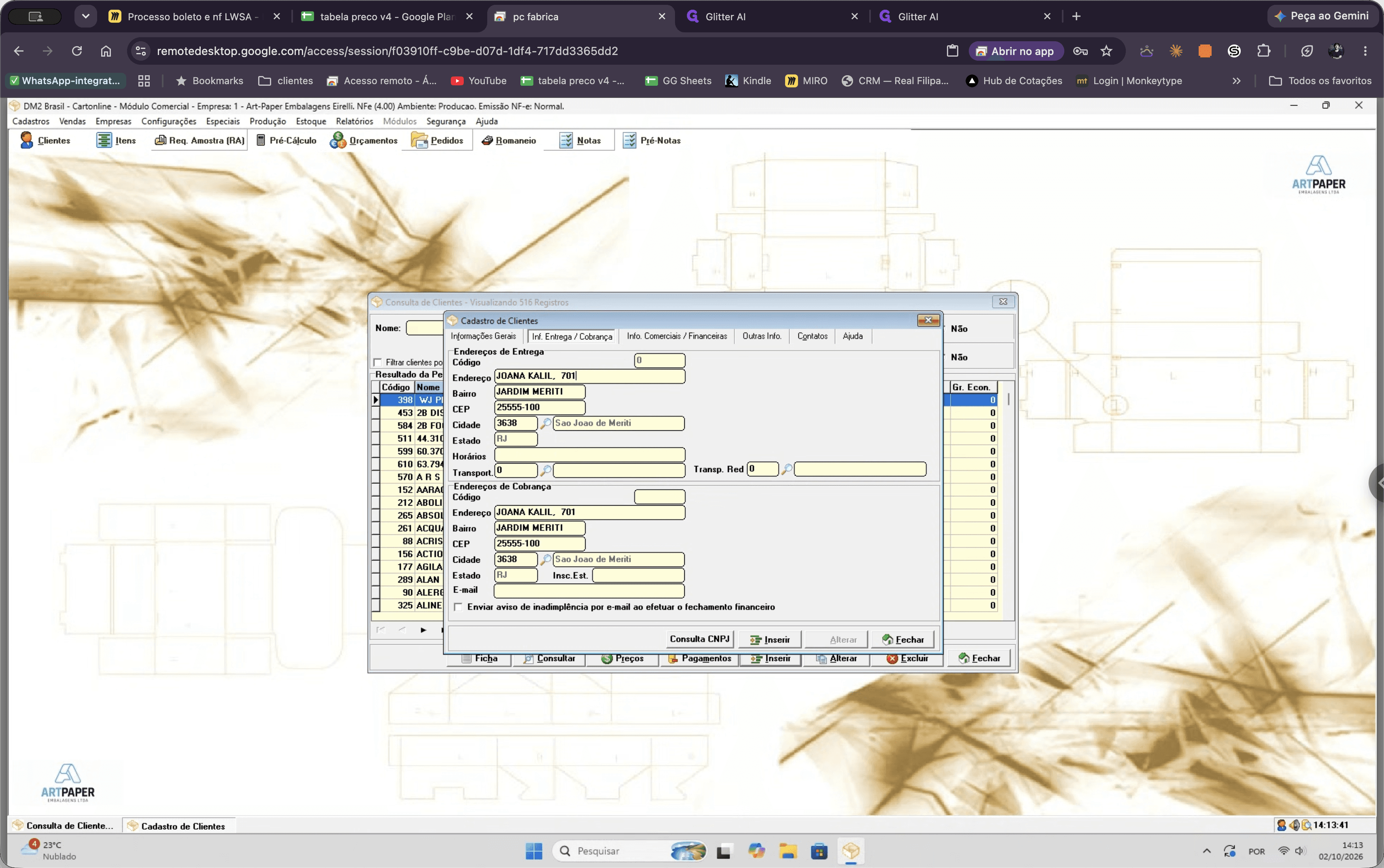Switch to Info. Comerciais / Financeiras tab

[677, 337]
